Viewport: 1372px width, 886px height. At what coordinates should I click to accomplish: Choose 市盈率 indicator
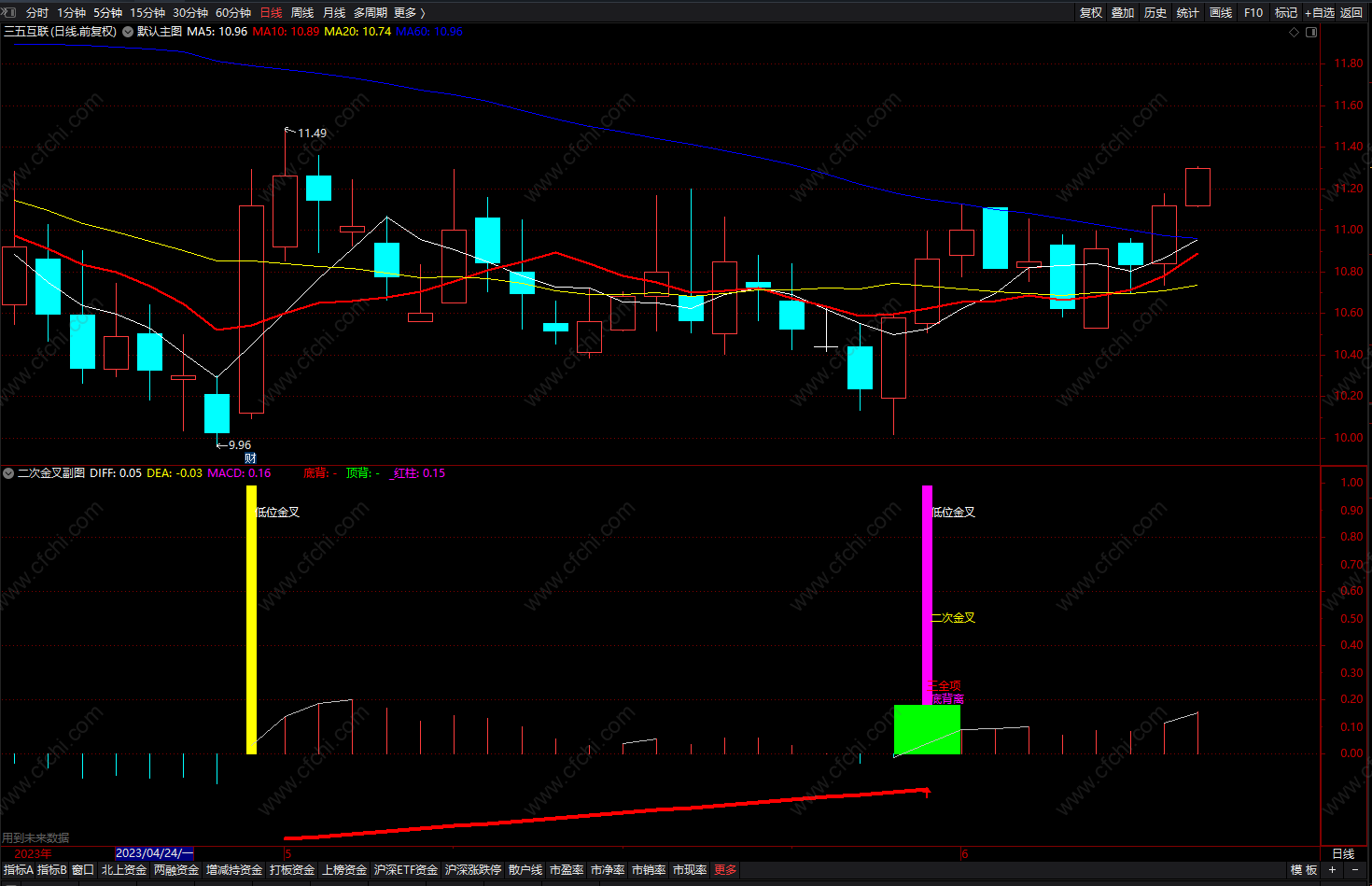coord(567,870)
